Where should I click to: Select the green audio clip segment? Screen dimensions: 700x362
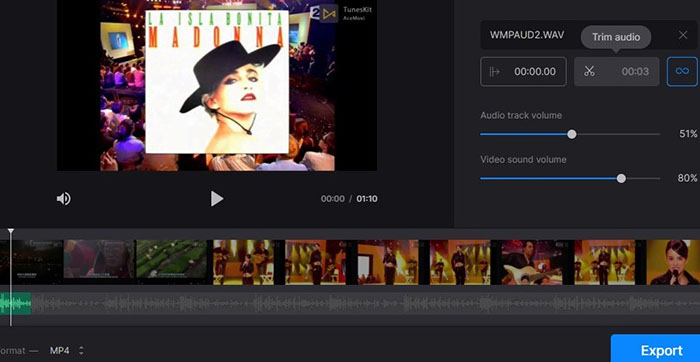(x=16, y=304)
